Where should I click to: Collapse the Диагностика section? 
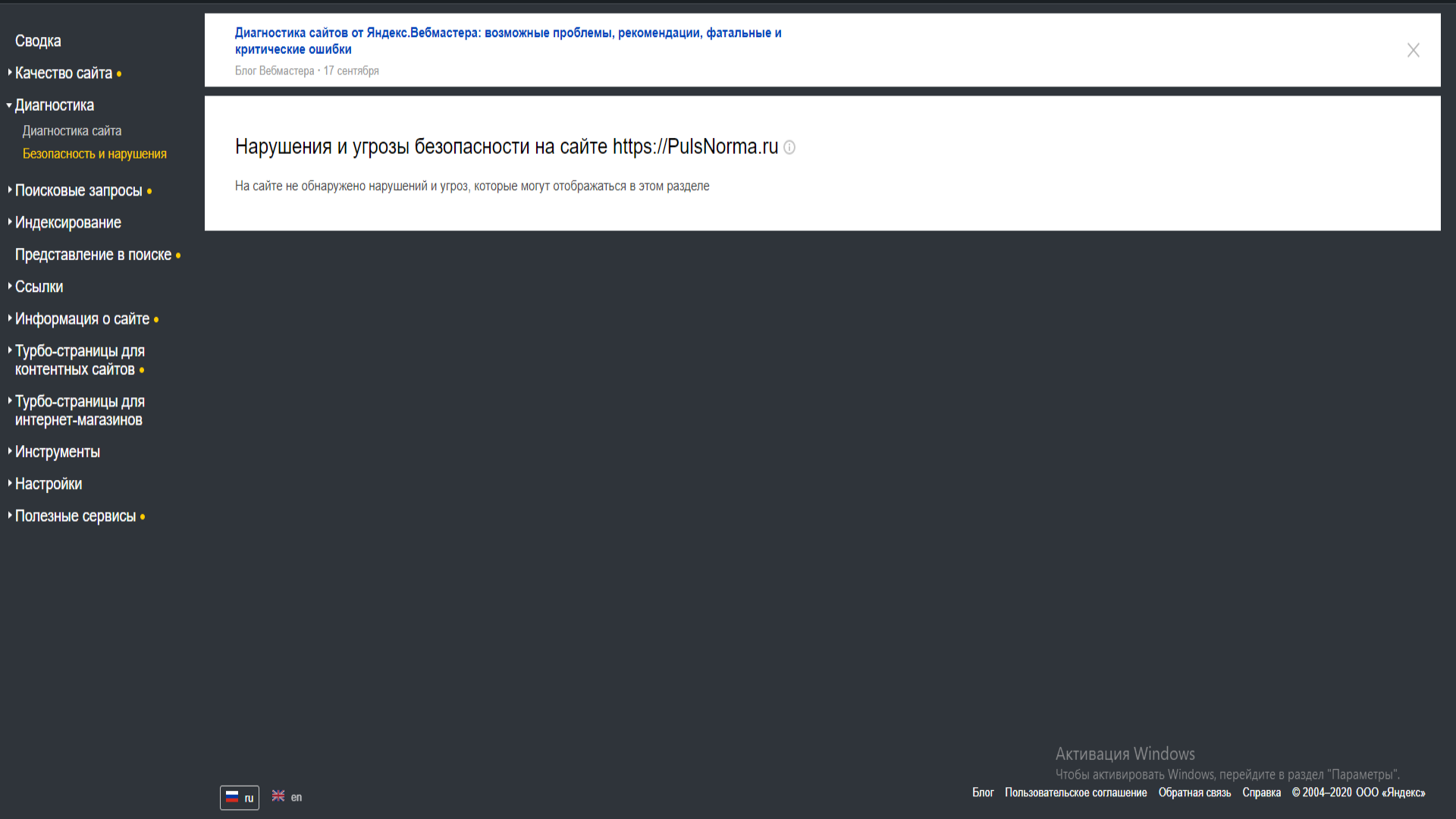[54, 105]
